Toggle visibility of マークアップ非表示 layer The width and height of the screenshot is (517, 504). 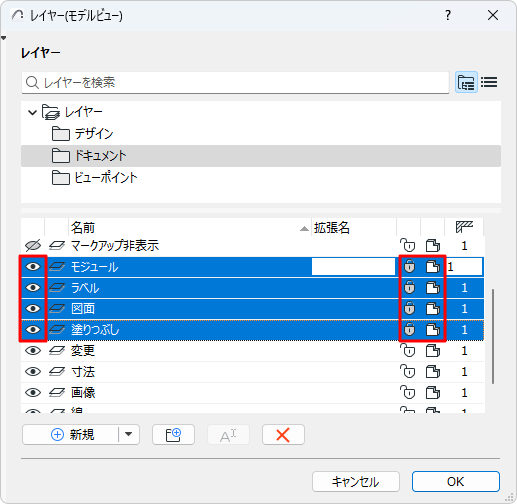tap(33, 246)
